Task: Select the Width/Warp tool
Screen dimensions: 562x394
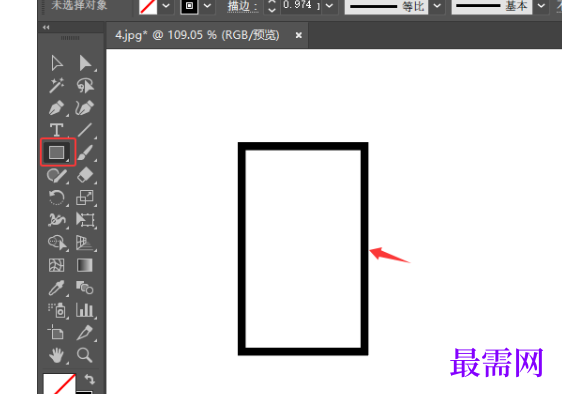Action: pos(57,220)
